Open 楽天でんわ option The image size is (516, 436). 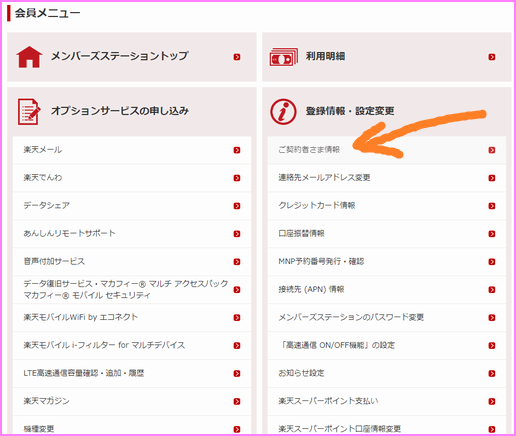(x=132, y=178)
